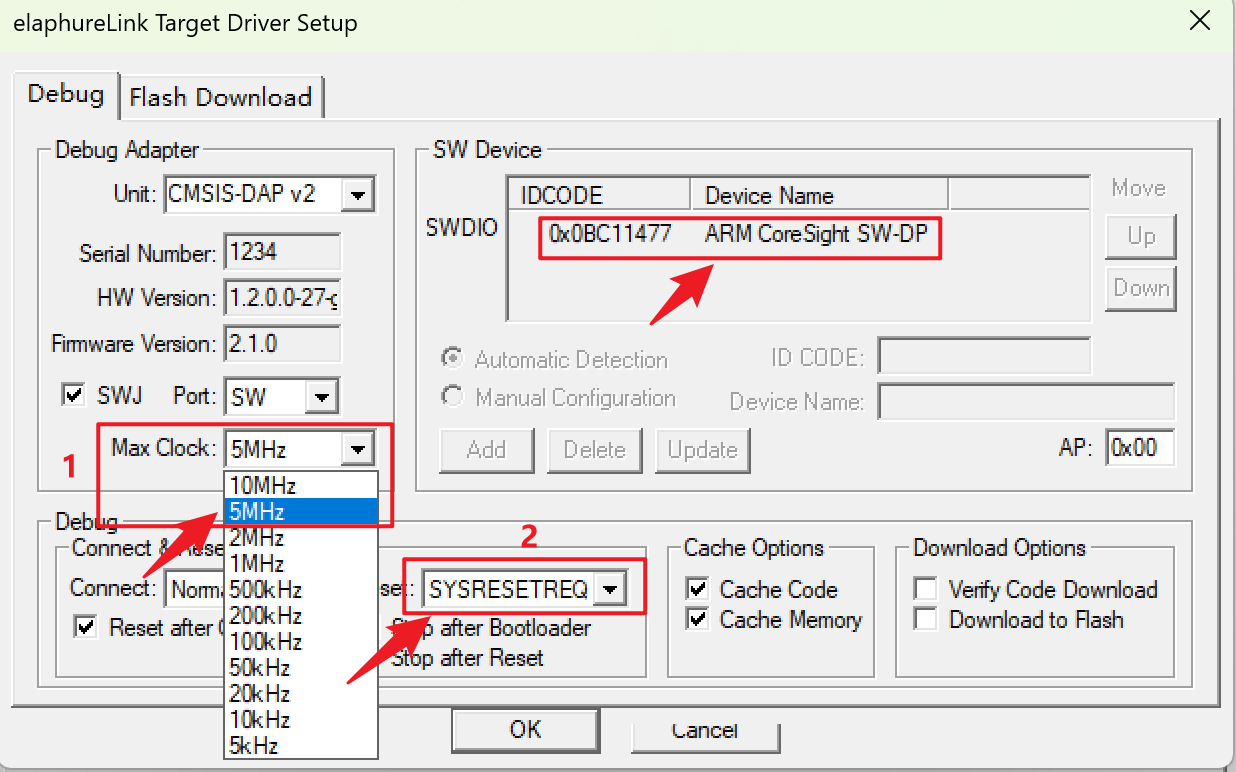Collapse the Max Clock dropdown arrow
This screenshot has height=772, width=1236.
(358, 450)
